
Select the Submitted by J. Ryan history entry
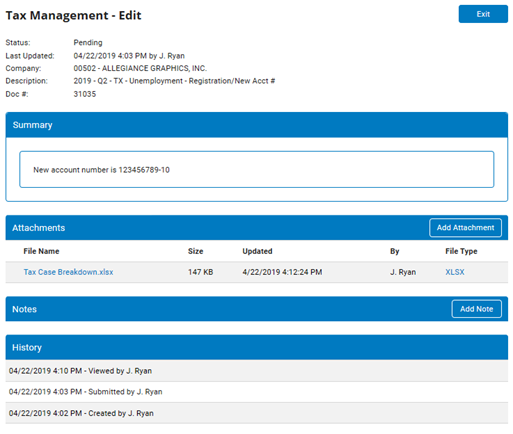tap(257, 392)
